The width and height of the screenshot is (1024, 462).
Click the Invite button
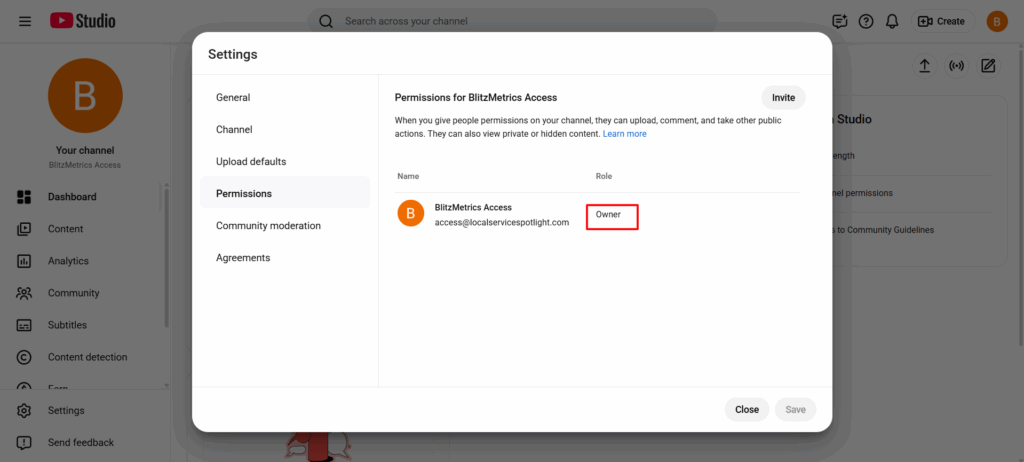[783, 98]
